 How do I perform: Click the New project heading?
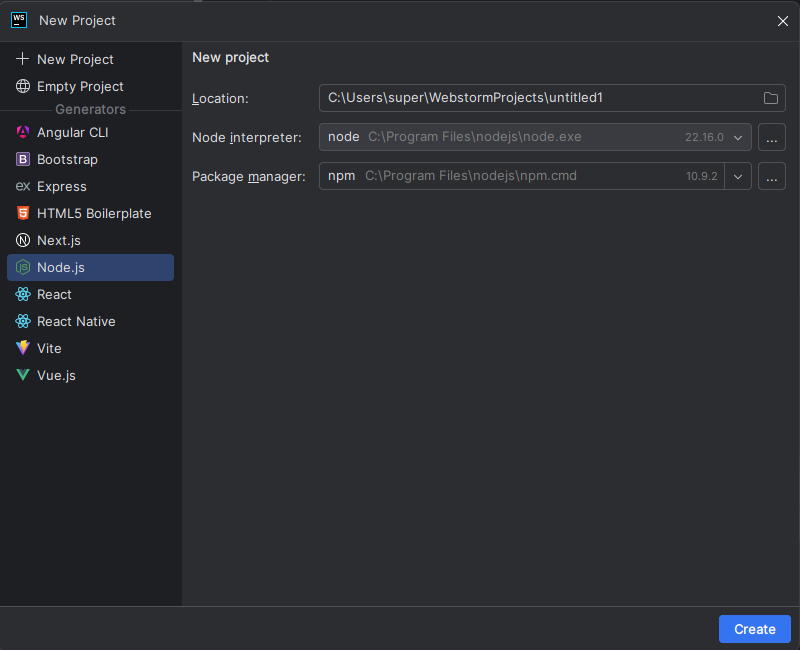(x=231, y=57)
